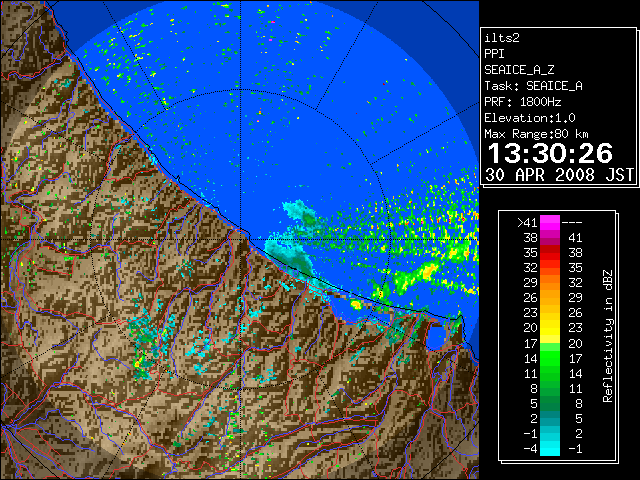Click the teal '2' legend color
The image size is (640, 480).
click(x=550, y=418)
